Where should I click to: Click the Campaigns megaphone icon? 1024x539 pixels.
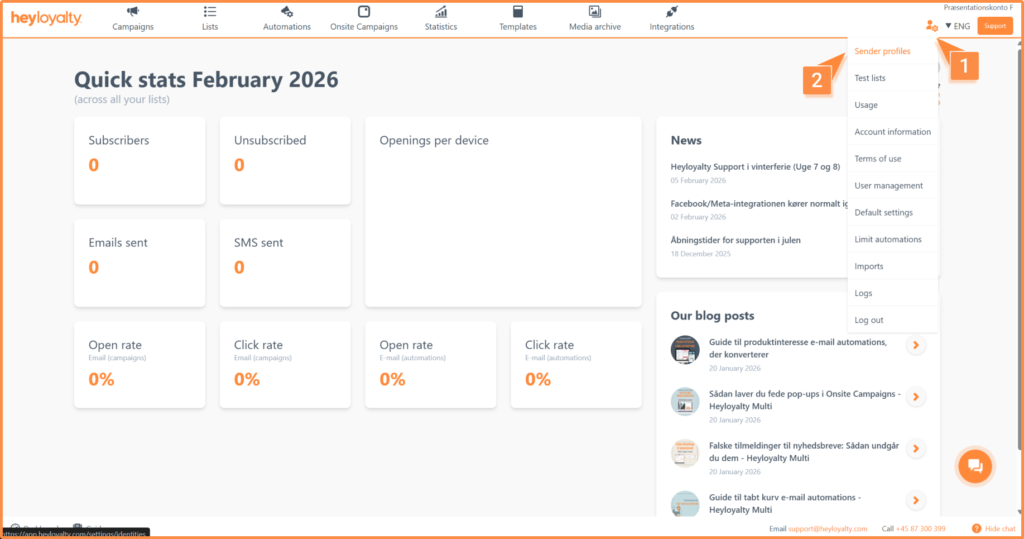(133, 12)
